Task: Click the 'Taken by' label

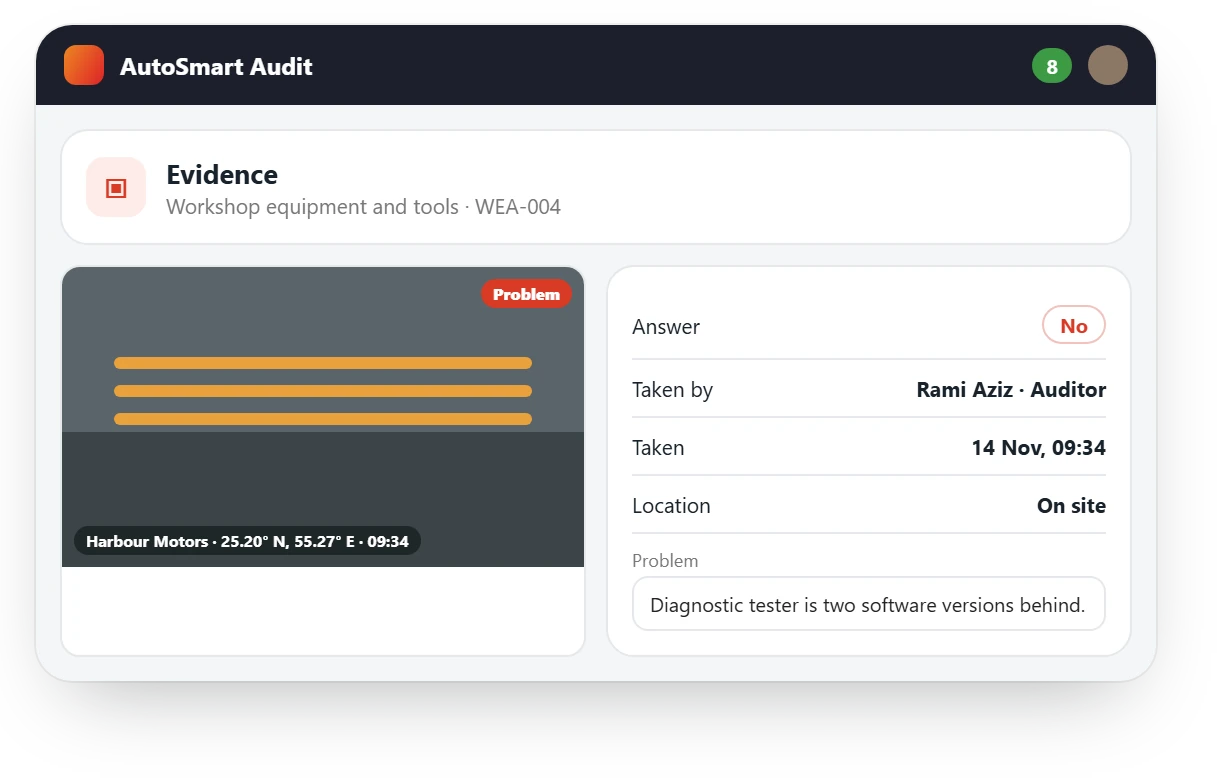Action: pos(672,390)
